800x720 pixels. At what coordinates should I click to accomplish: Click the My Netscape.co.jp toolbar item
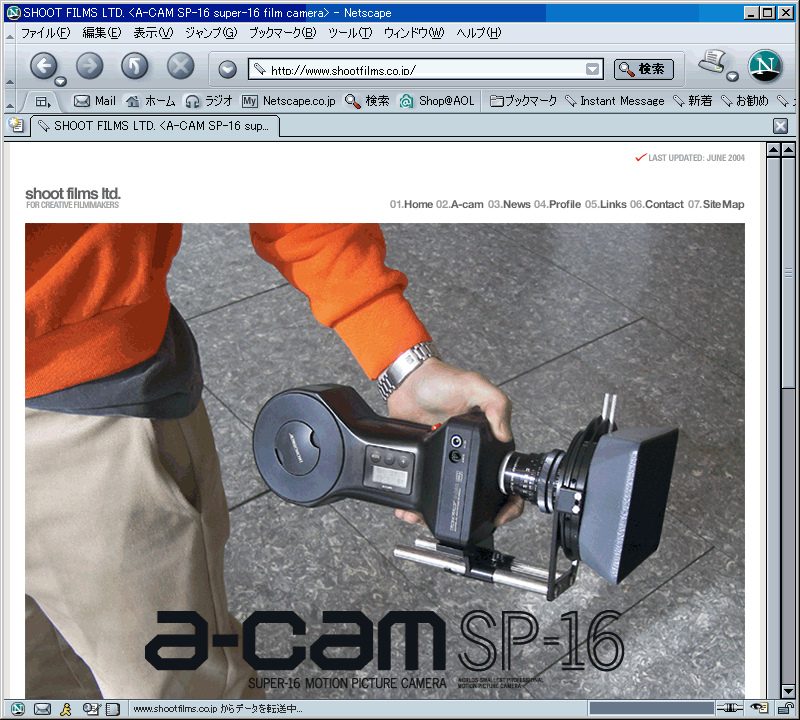click(x=289, y=101)
